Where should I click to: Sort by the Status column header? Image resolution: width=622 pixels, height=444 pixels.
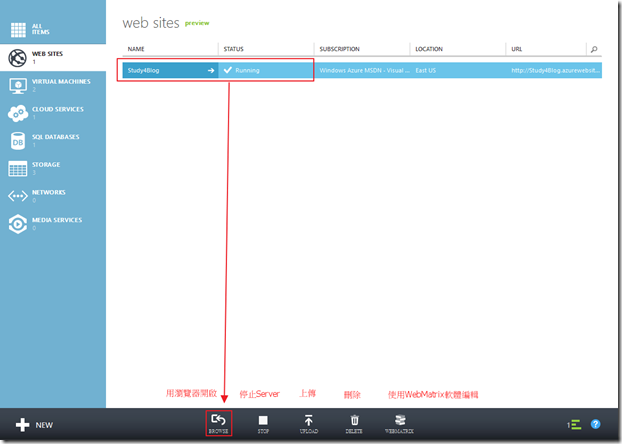pyautogui.click(x=234, y=49)
